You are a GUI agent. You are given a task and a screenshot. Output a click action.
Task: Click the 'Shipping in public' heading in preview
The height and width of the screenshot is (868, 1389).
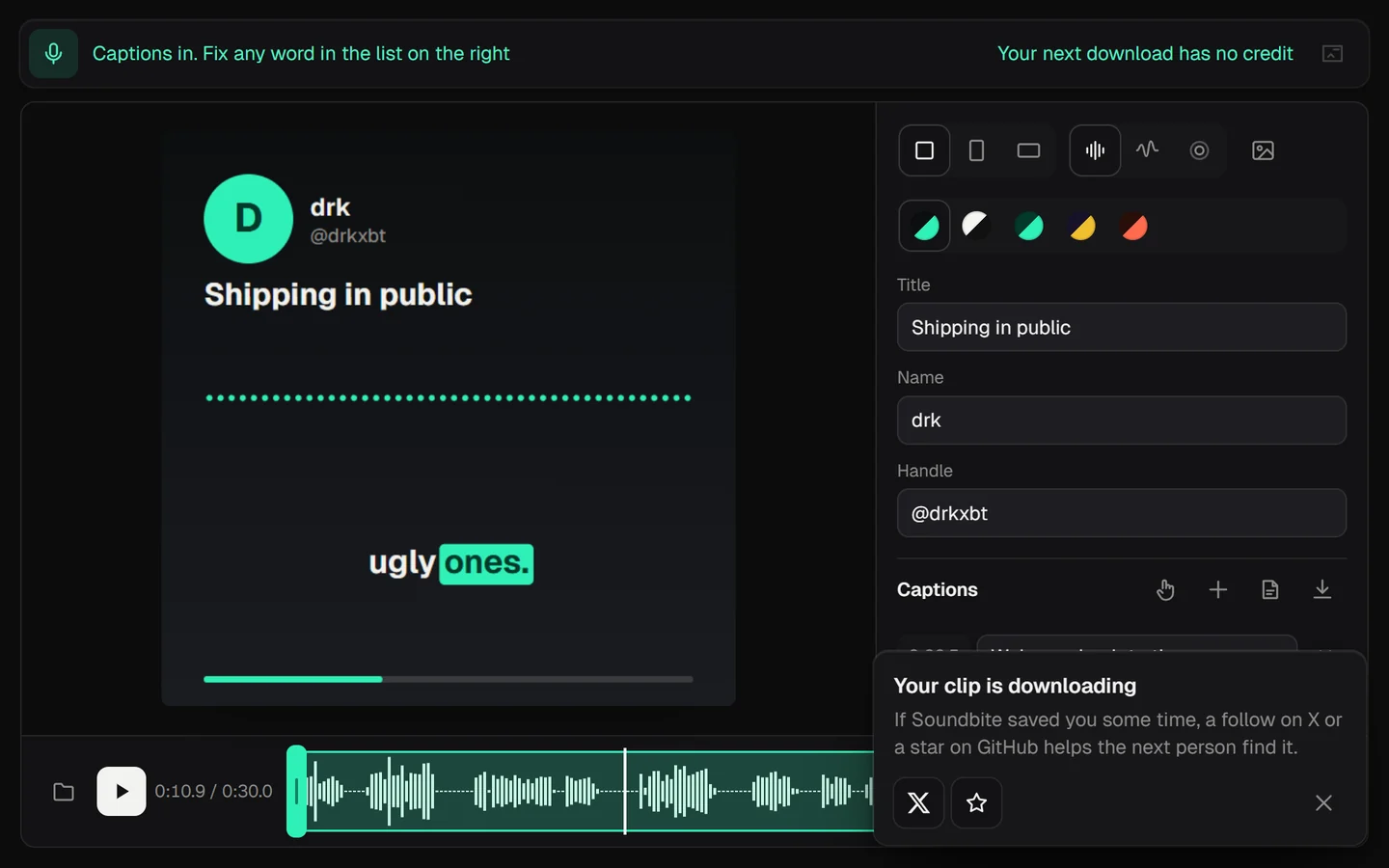(x=339, y=295)
